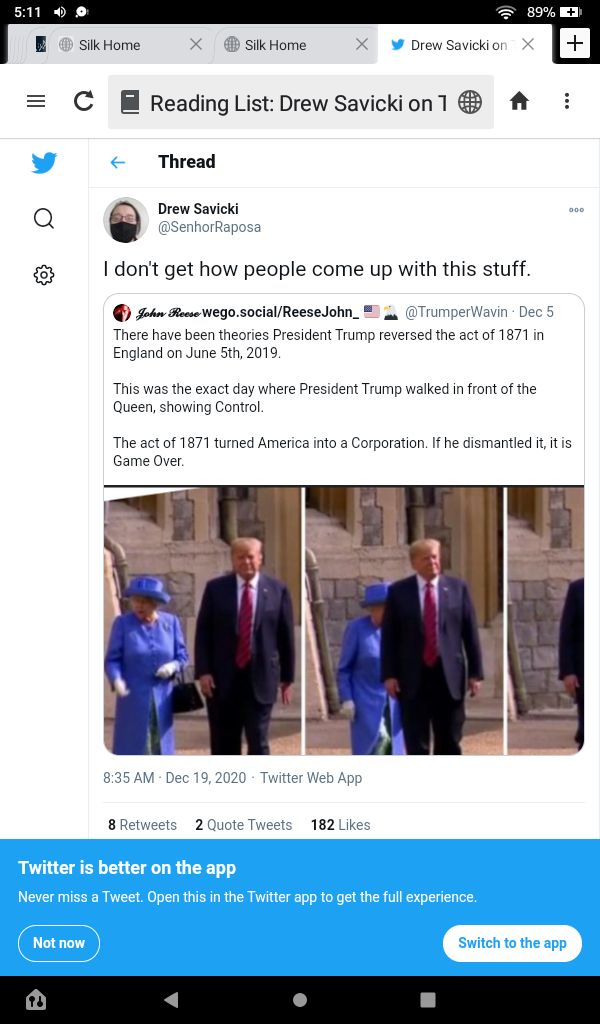The height and width of the screenshot is (1024, 600).
Task: Reload the page with refresh icon
Action: 84,101
